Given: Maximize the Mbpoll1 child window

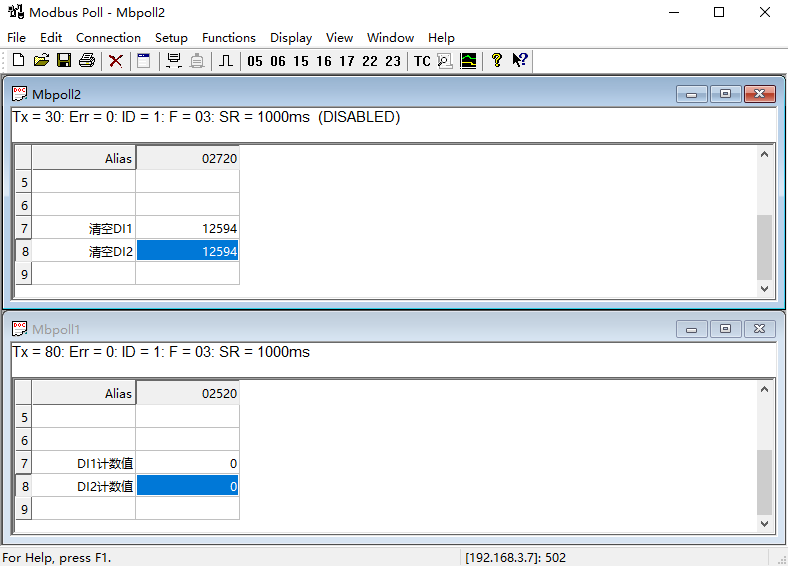Looking at the screenshot, I should pos(725,329).
